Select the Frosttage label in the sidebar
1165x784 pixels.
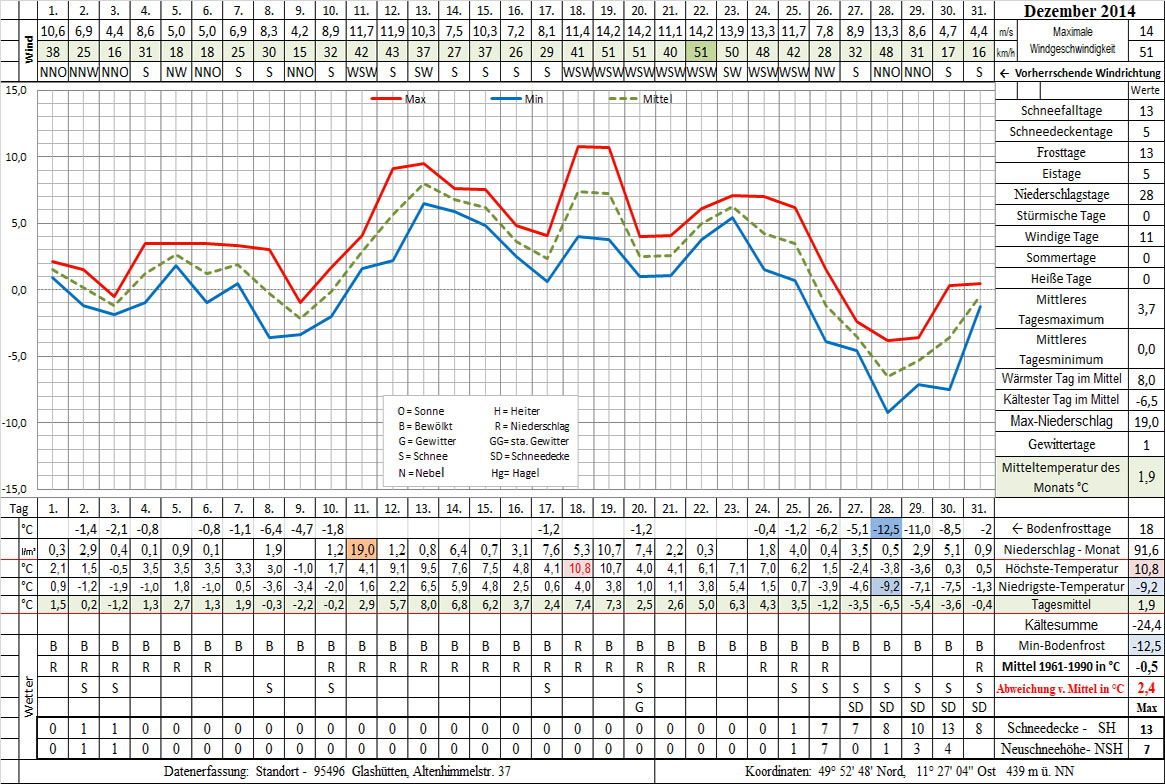(1061, 153)
